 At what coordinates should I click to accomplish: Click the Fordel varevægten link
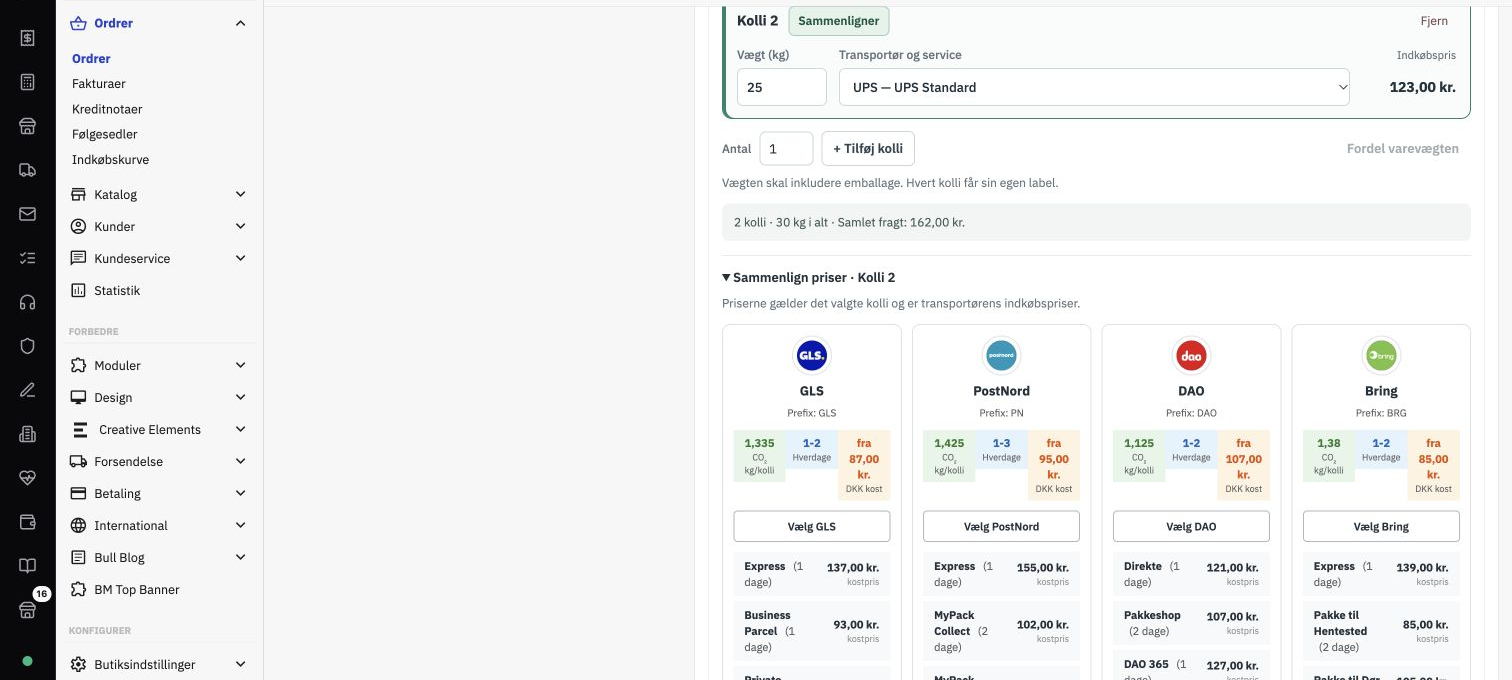1402,148
